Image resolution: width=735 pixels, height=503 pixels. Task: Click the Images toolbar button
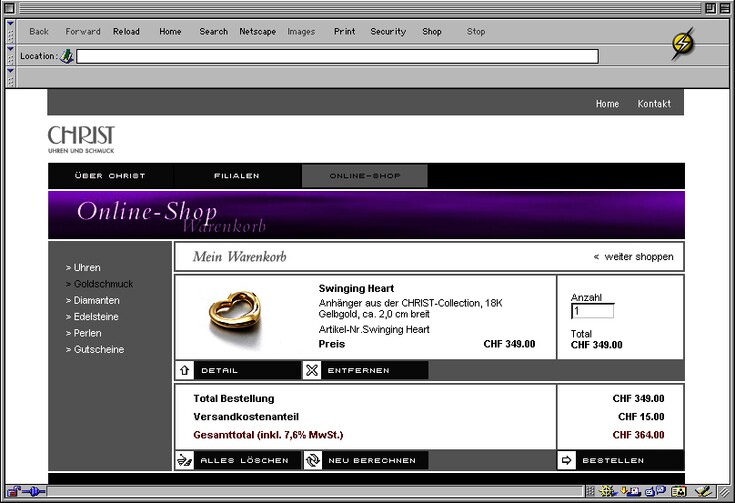point(301,31)
